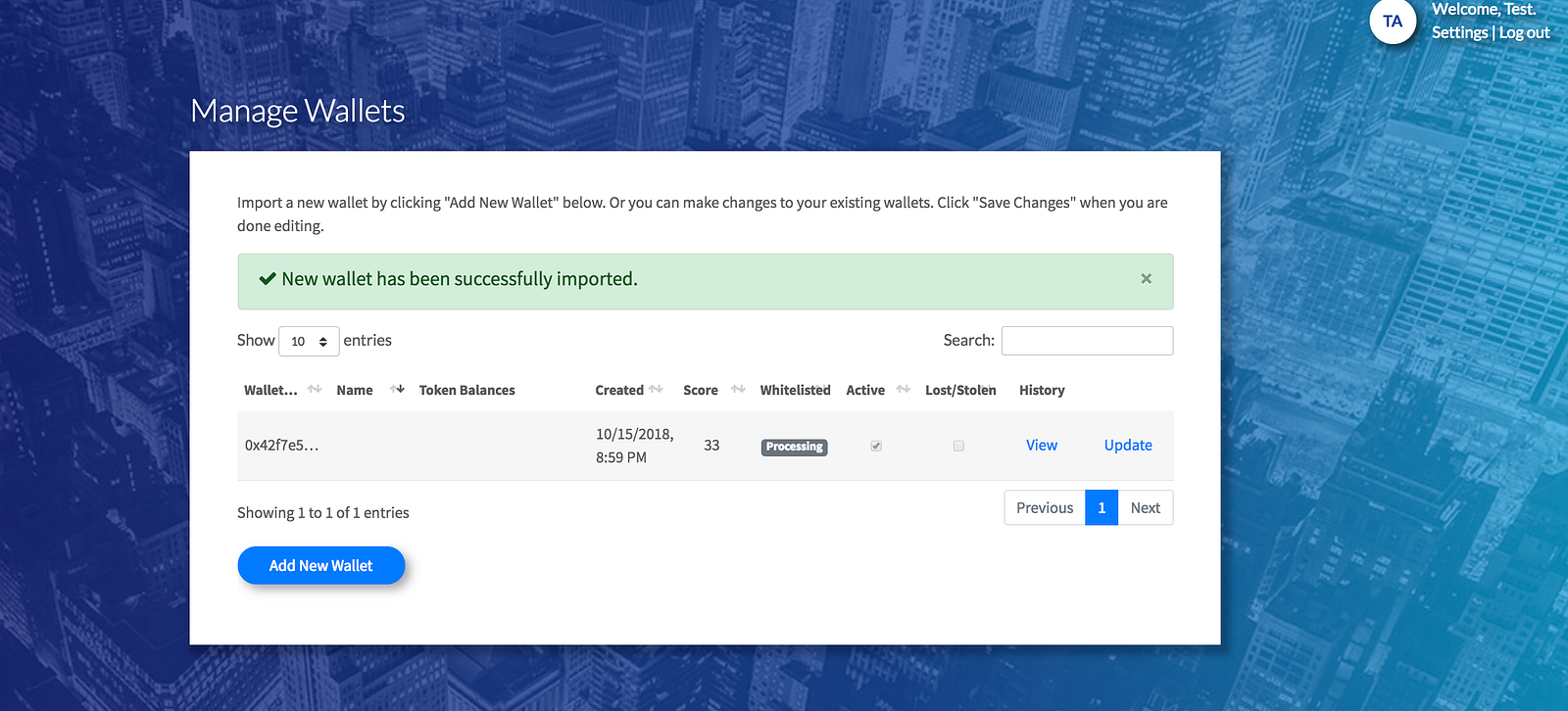Viewport: 1568px width, 711px height.
Task: Sort by Score column arrows
Action: click(738, 390)
